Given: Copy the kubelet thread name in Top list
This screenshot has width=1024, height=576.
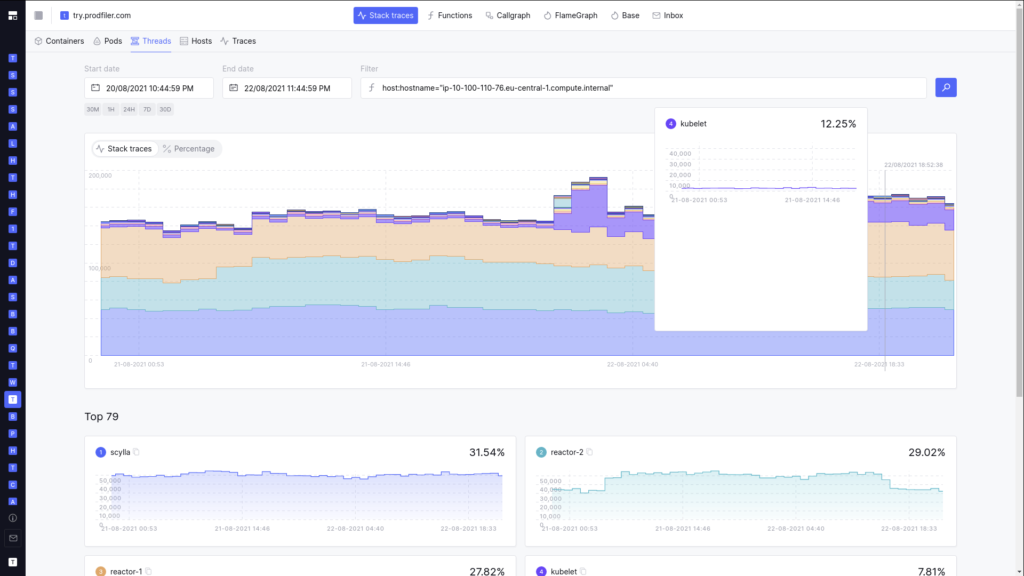Looking at the screenshot, I should click(x=583, y=571).
